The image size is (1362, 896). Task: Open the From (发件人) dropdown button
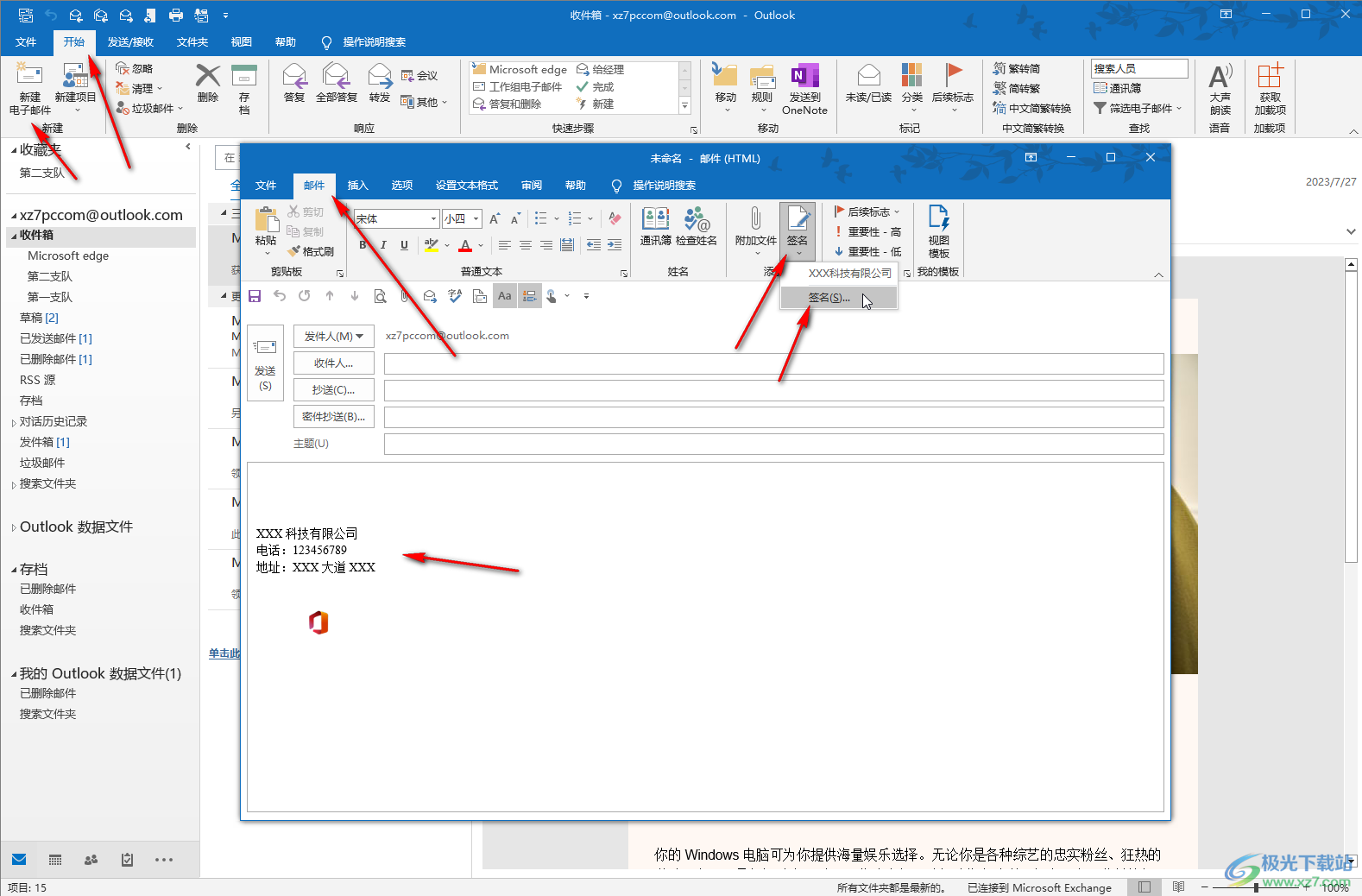[x=334, y=336]
